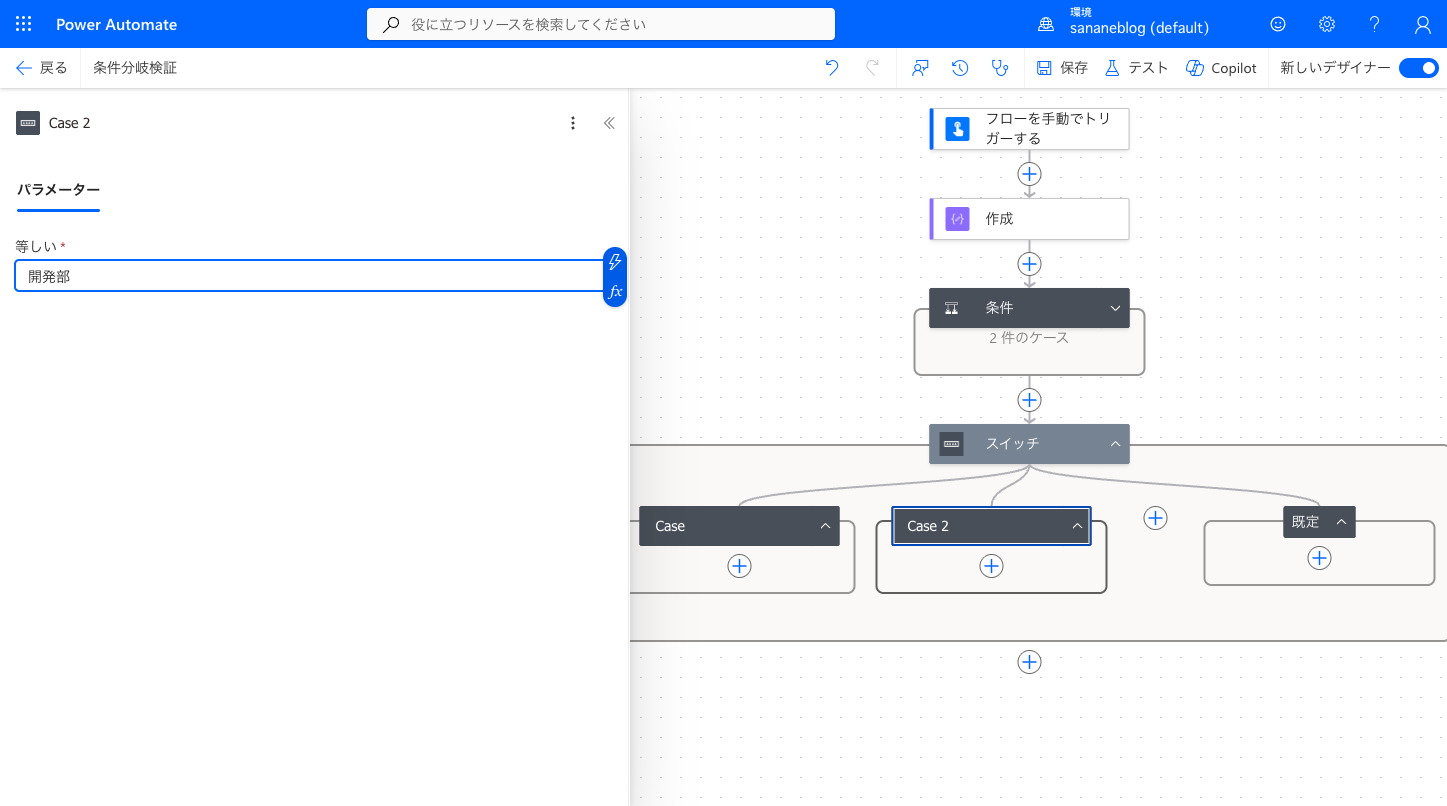Screen dimensions: 1447x806
Task: Click the 戻る back button
Action: 42,68
